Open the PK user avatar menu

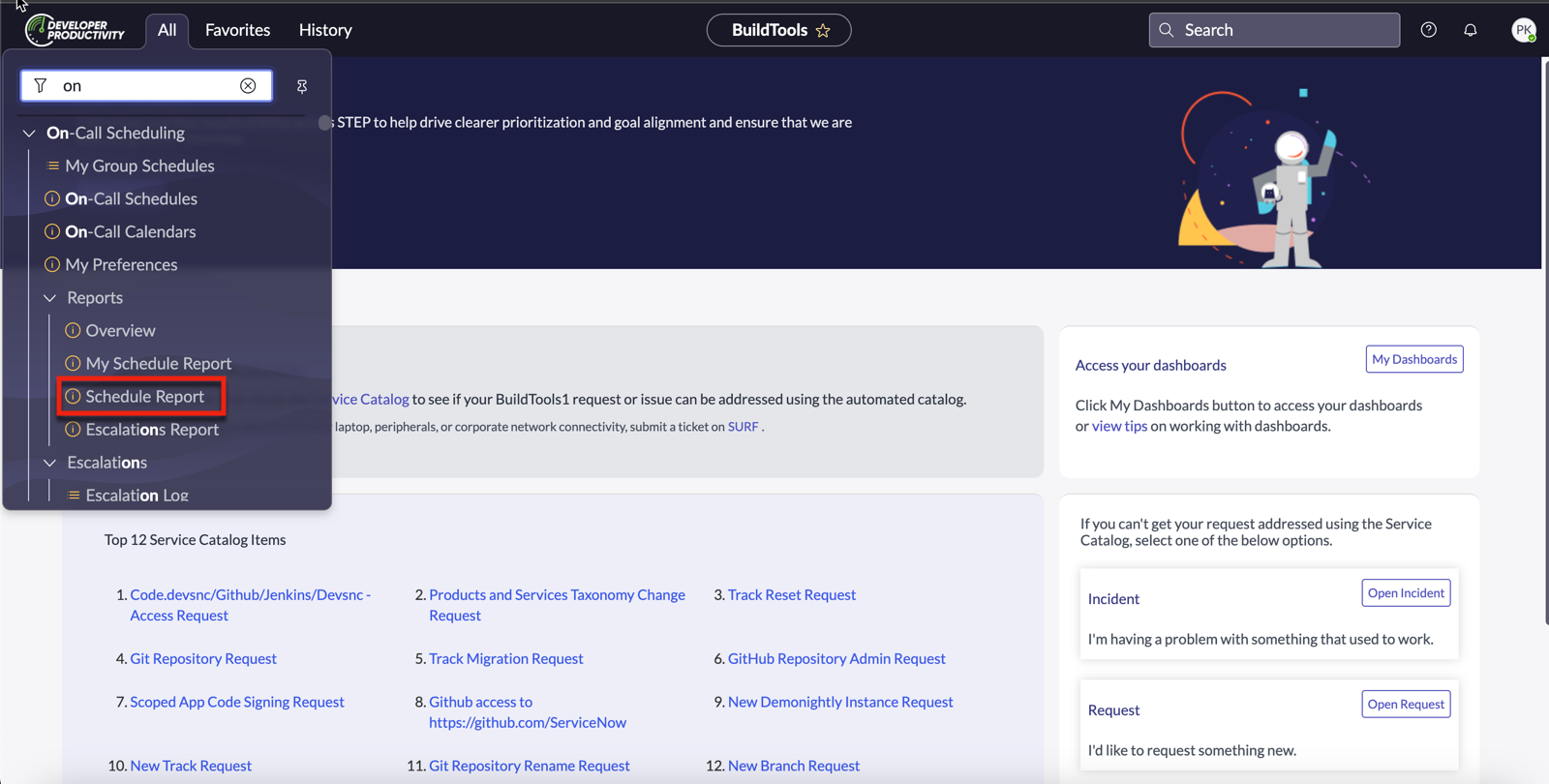click(1524, 30)
